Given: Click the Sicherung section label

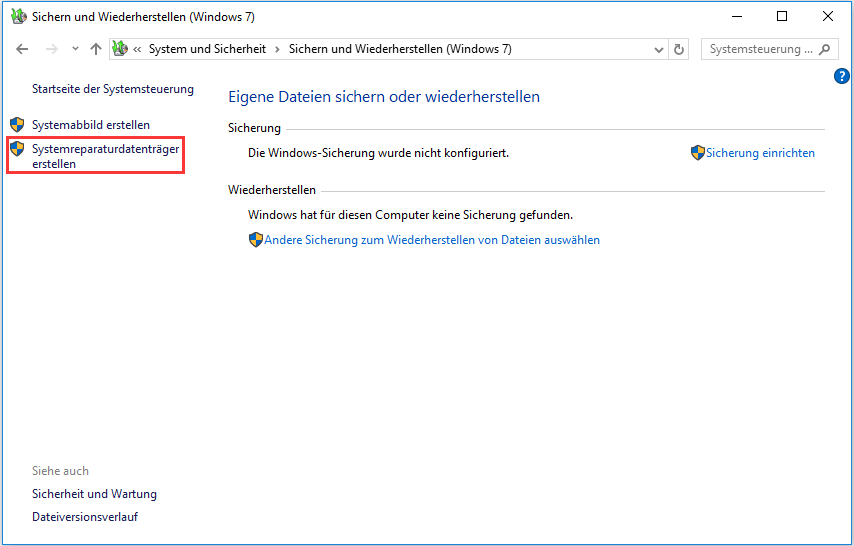Looking at the screenshot, I should pyautogui.click(x=254, y=129).
